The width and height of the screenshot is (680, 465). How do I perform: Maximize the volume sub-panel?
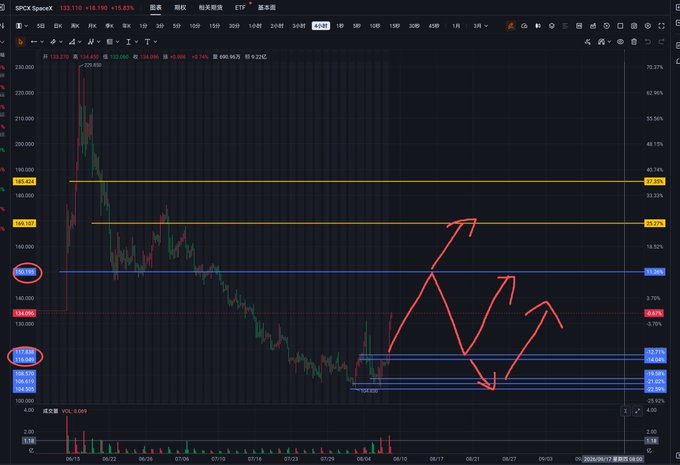(638, 411)
